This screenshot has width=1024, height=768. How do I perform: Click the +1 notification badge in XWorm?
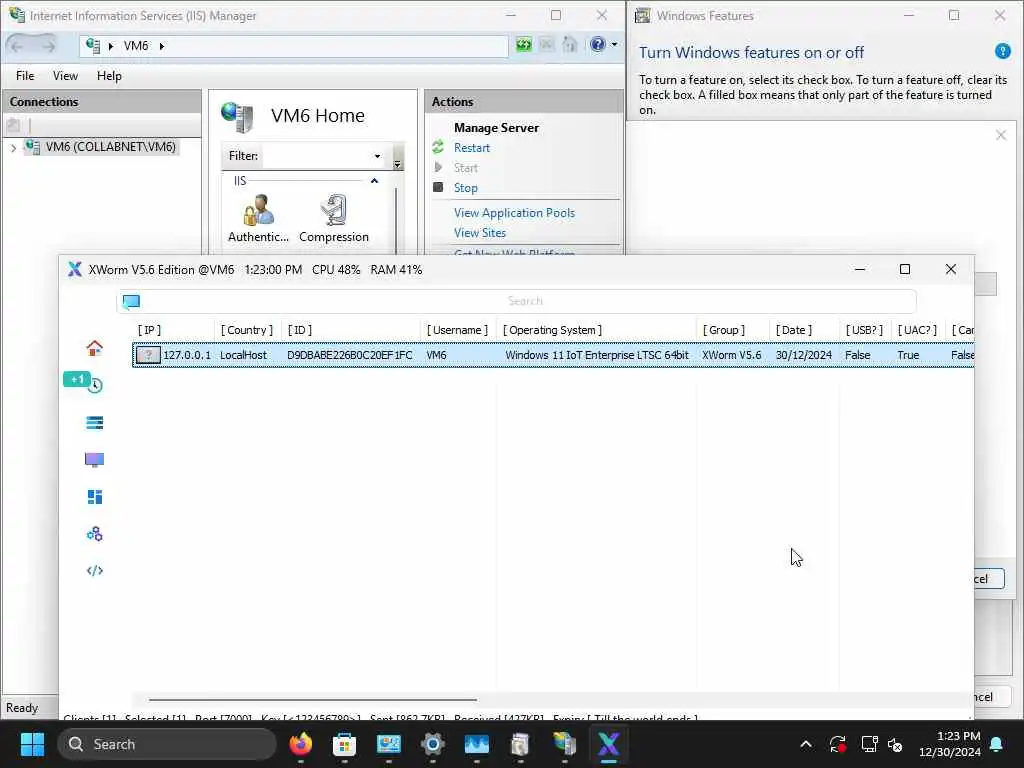76,379
